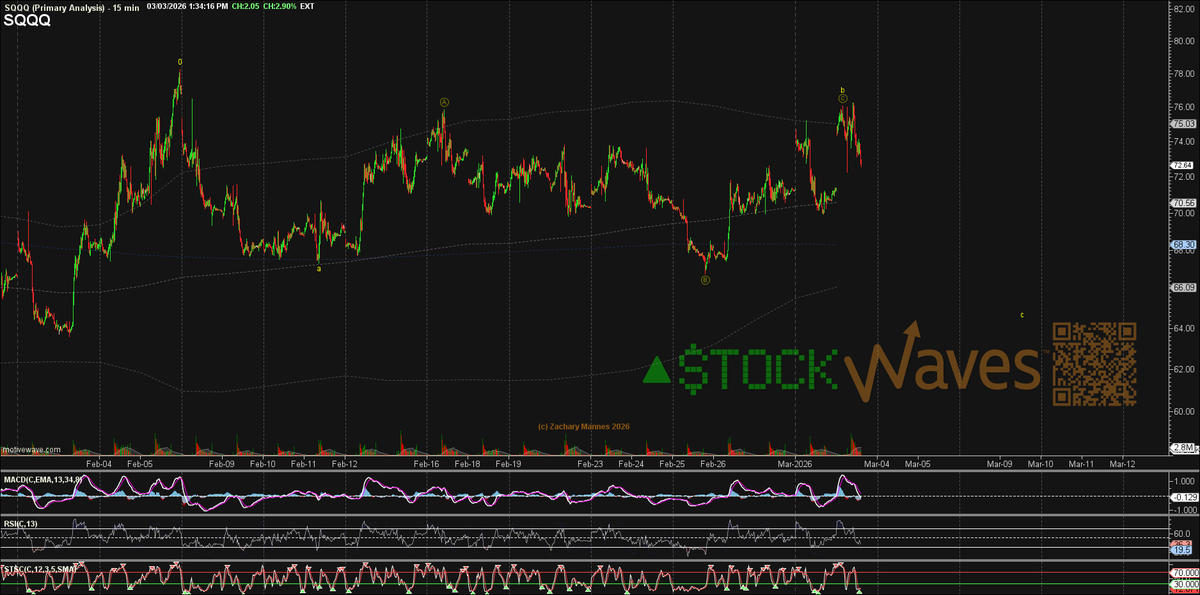The image size is (1200, 595).
Task: Click the Feb-04 date on time axis
Action: (x=98, y=464)
